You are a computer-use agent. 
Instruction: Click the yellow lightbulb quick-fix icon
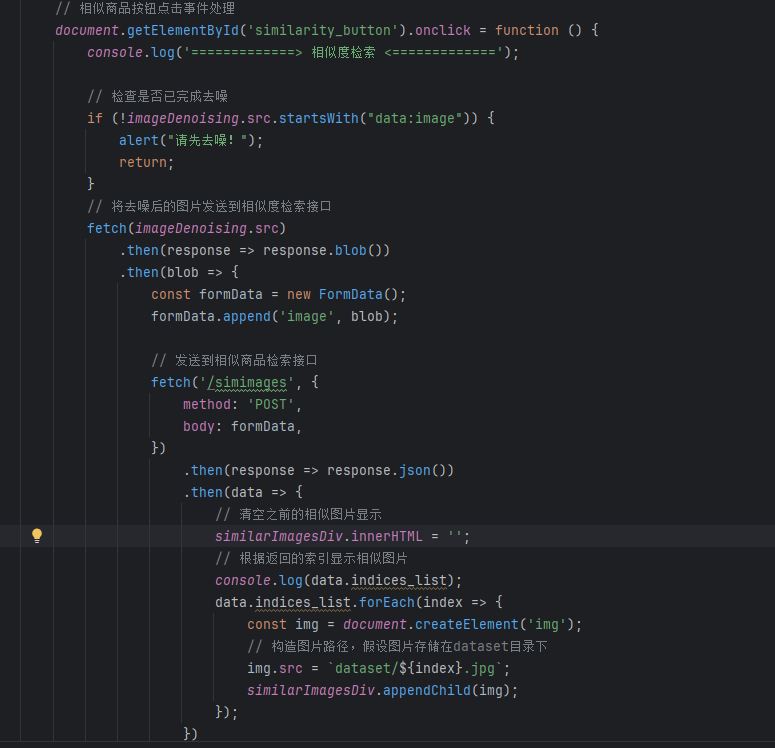coord(37,536)
